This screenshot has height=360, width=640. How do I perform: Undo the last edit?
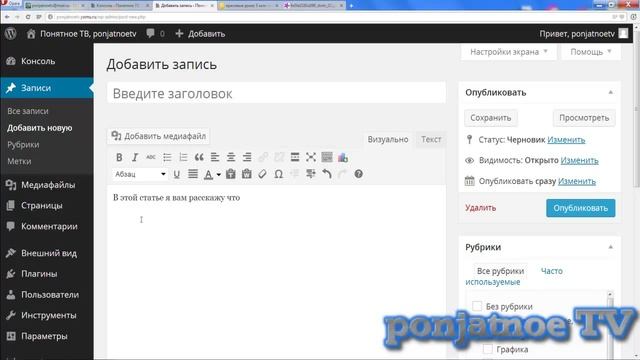pyautogui.click(x=327, y=174)
